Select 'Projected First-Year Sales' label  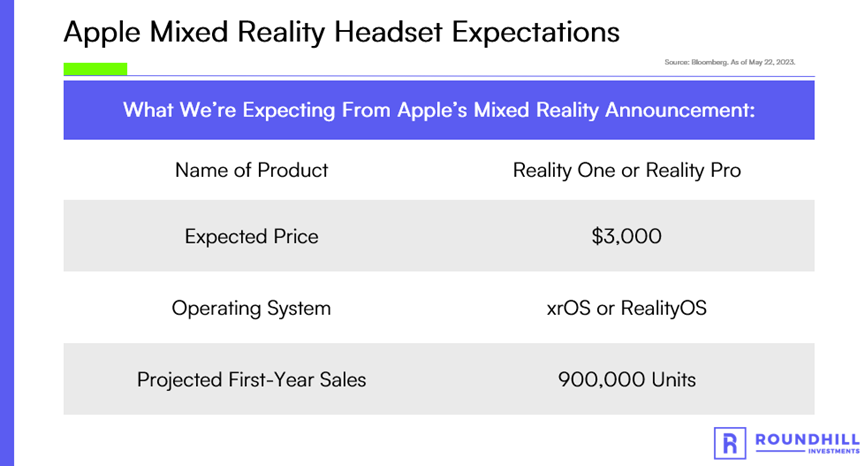pos(252,379)
